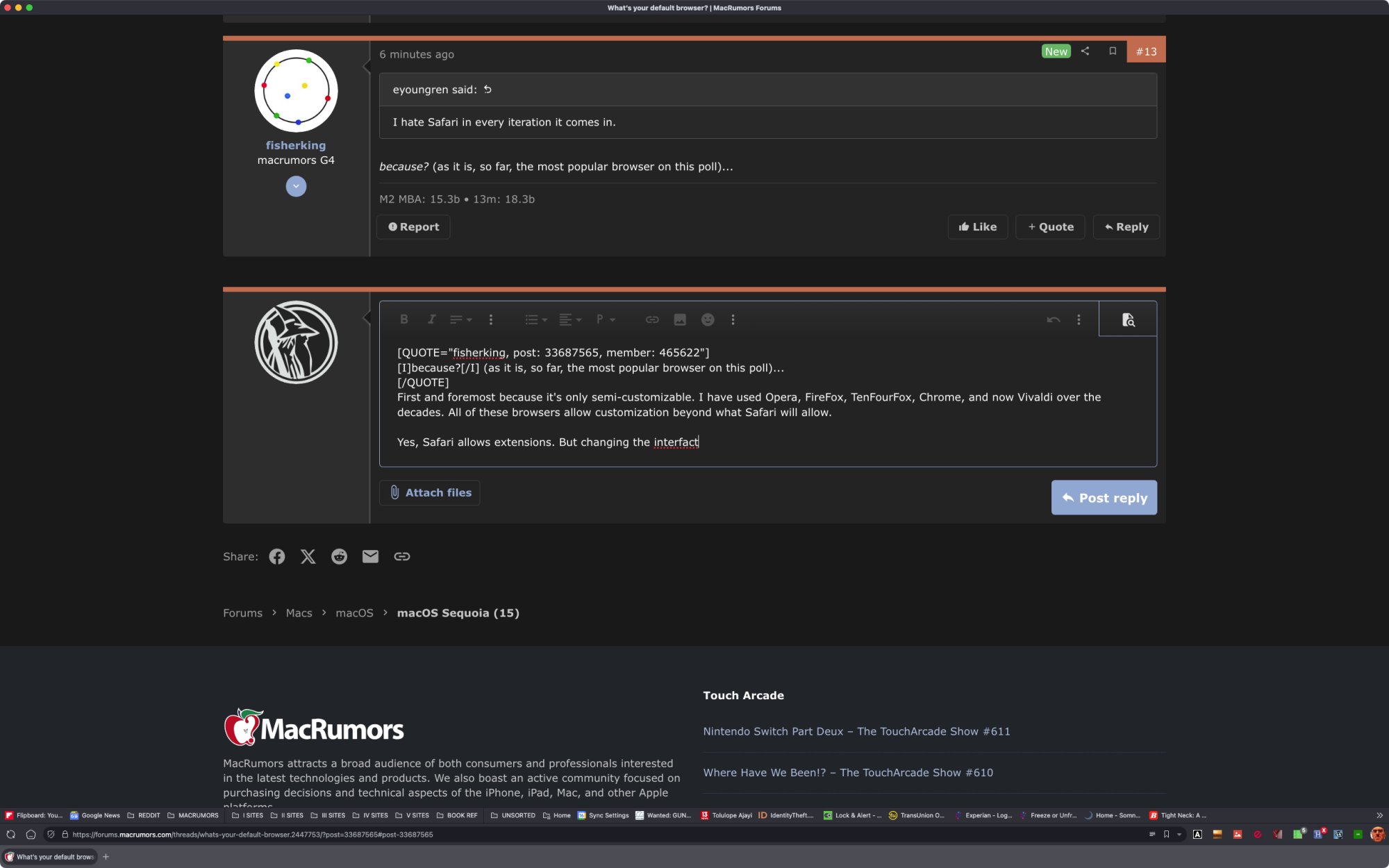Select the macOS breadcrumb item
The width and height of the screenshot is (1389, 868).
[354, 613]
